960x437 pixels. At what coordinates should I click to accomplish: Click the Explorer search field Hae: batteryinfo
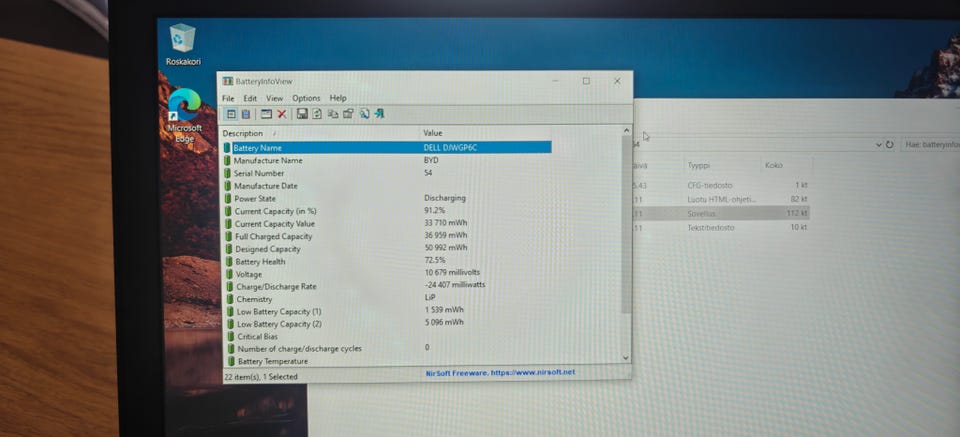tap(931, 145)
